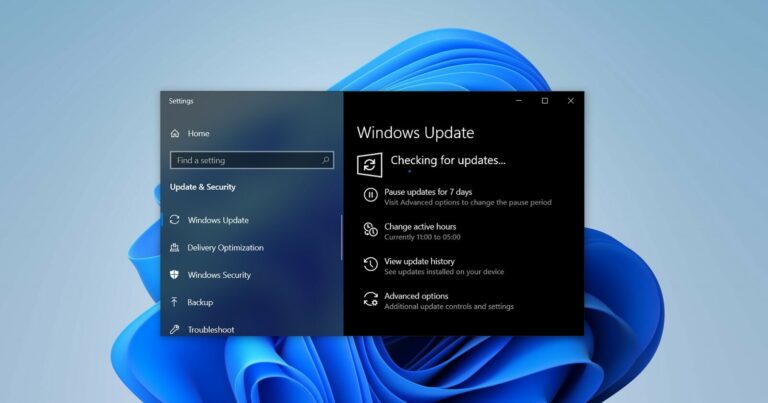768x403 pixels.
Task: Pause updates for 7 days
Action: [428, 192]
